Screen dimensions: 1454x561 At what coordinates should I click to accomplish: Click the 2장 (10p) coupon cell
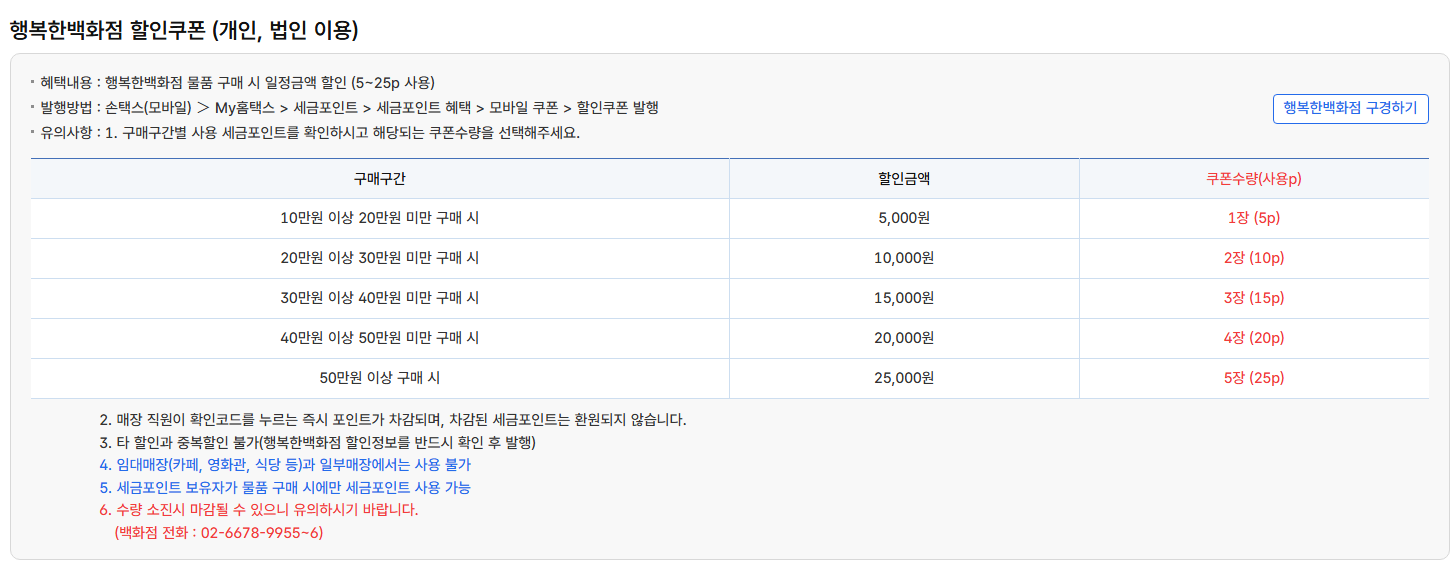[x=1253, y=258]
